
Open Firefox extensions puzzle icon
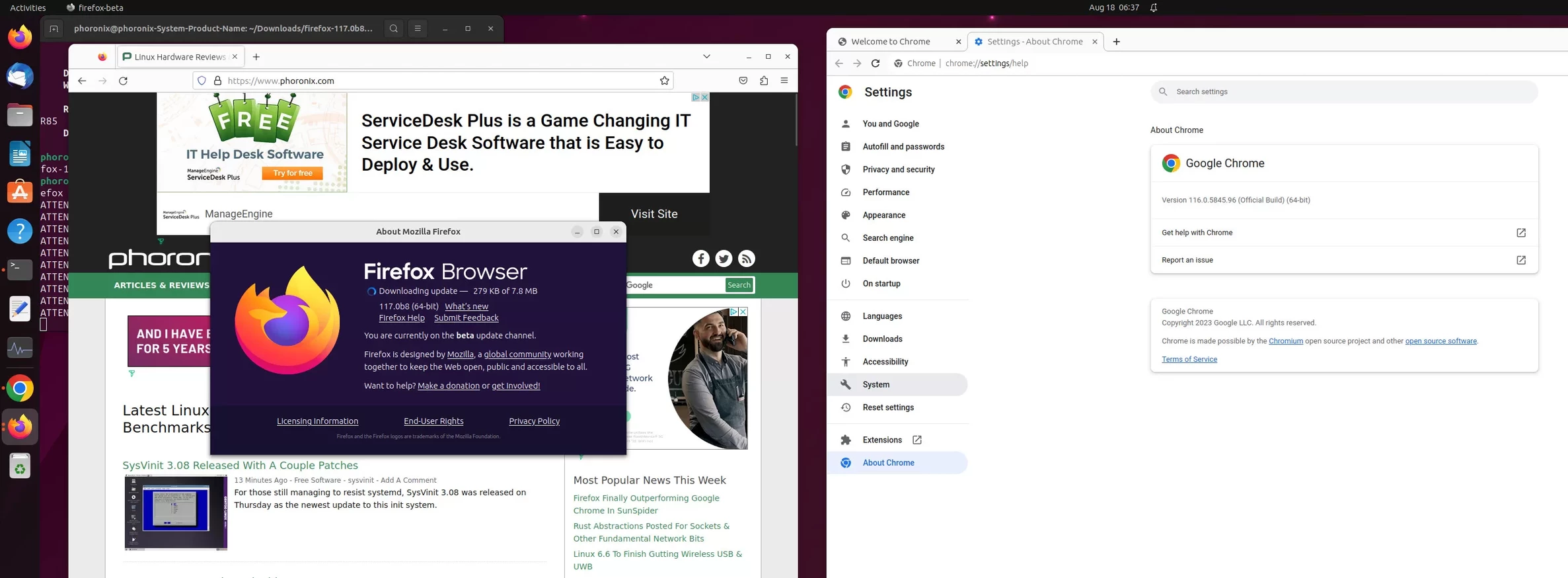point(764,81)
